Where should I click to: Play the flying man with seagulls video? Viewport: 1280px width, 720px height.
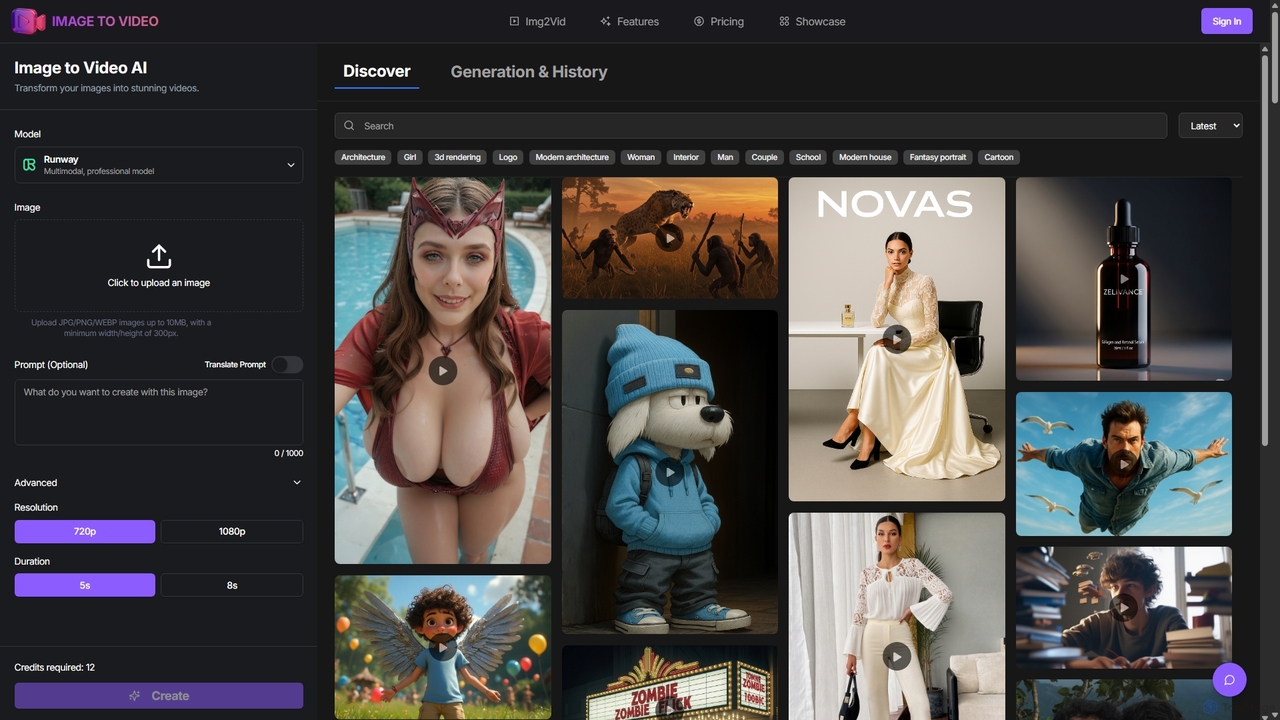(1124, 464)
